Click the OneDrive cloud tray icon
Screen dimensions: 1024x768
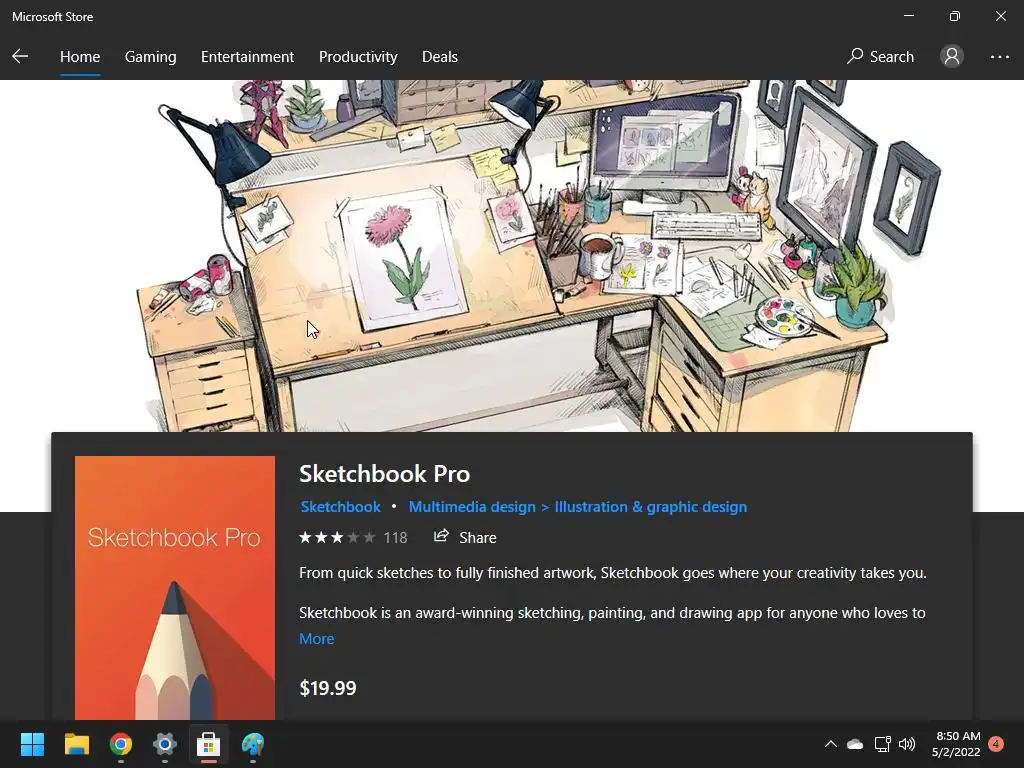[855, 744]
